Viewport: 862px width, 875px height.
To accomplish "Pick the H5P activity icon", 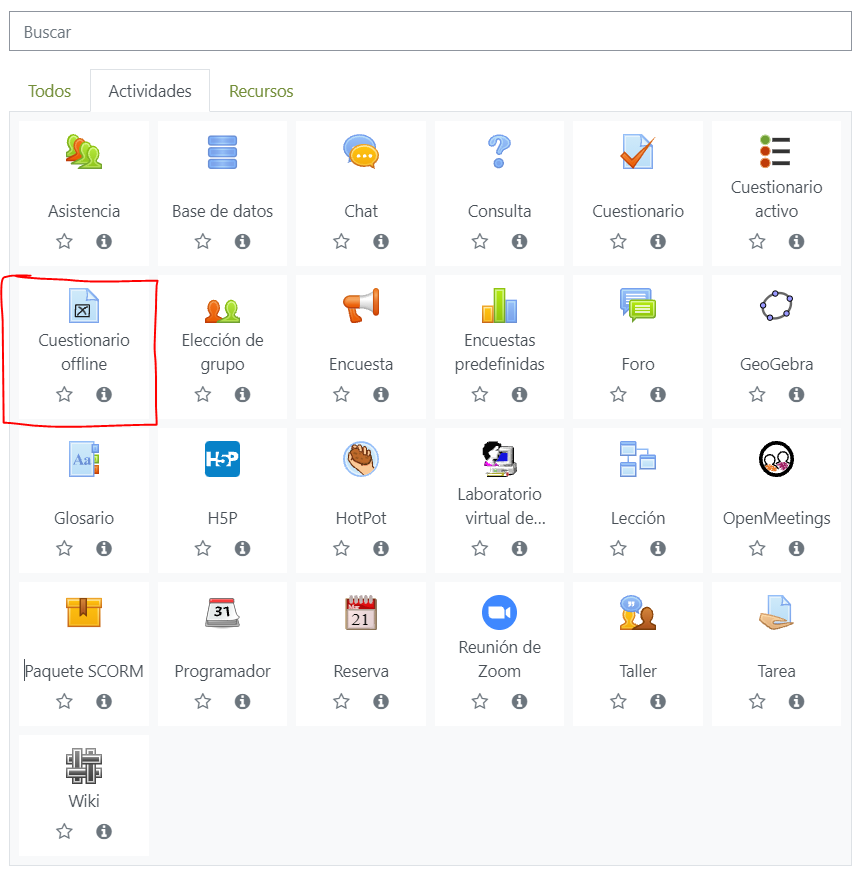I will [x=222, y=459].
